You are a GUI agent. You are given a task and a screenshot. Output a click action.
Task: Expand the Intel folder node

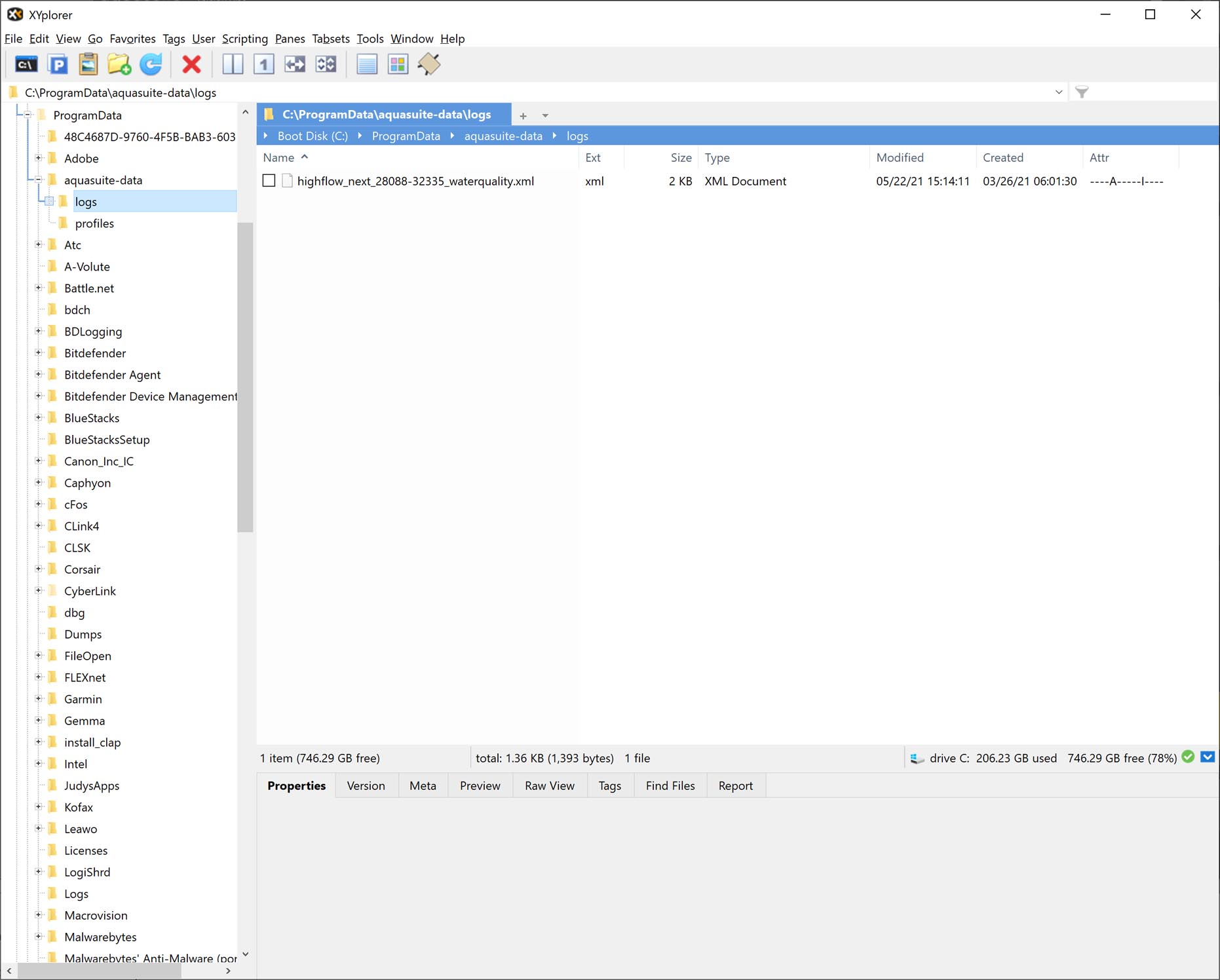pyautogui.click(x=38, y=763)
